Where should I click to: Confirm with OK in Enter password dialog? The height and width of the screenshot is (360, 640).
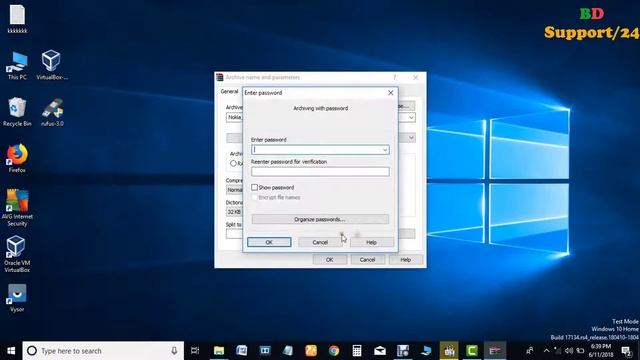(x=269, y=242)
